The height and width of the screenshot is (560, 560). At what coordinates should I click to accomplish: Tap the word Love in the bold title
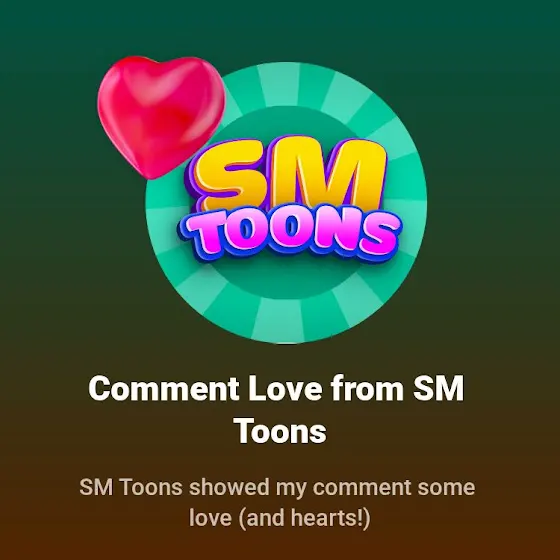click(285, 388)
